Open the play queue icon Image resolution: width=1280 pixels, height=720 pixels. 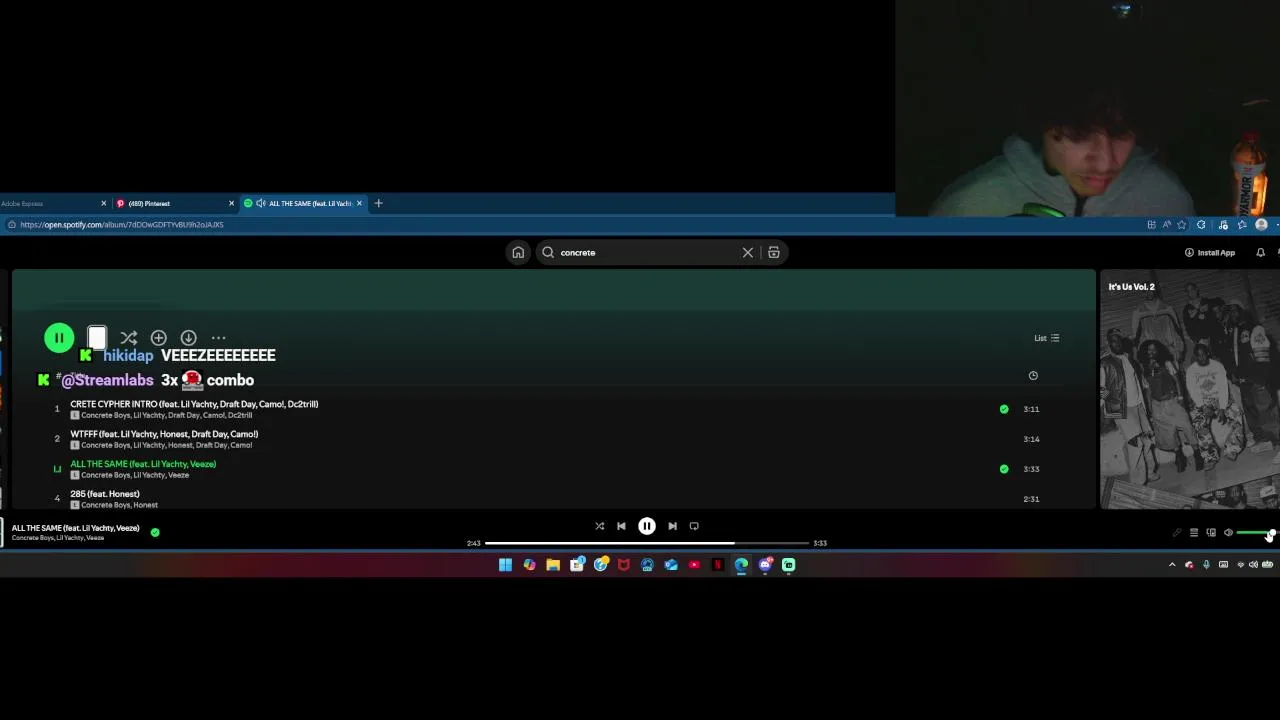[x=1194, y=532]
